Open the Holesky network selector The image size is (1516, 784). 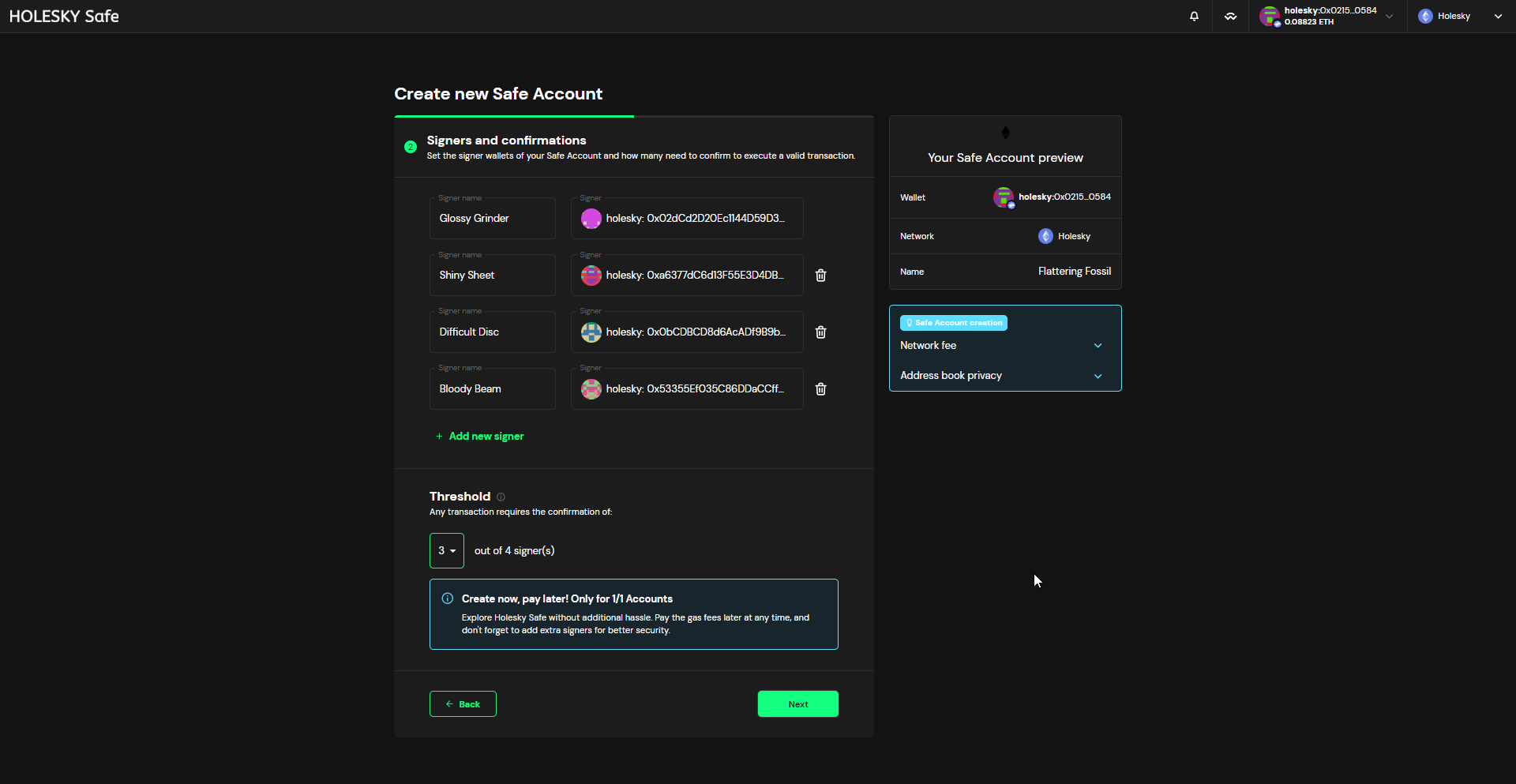click(1459, 16)
